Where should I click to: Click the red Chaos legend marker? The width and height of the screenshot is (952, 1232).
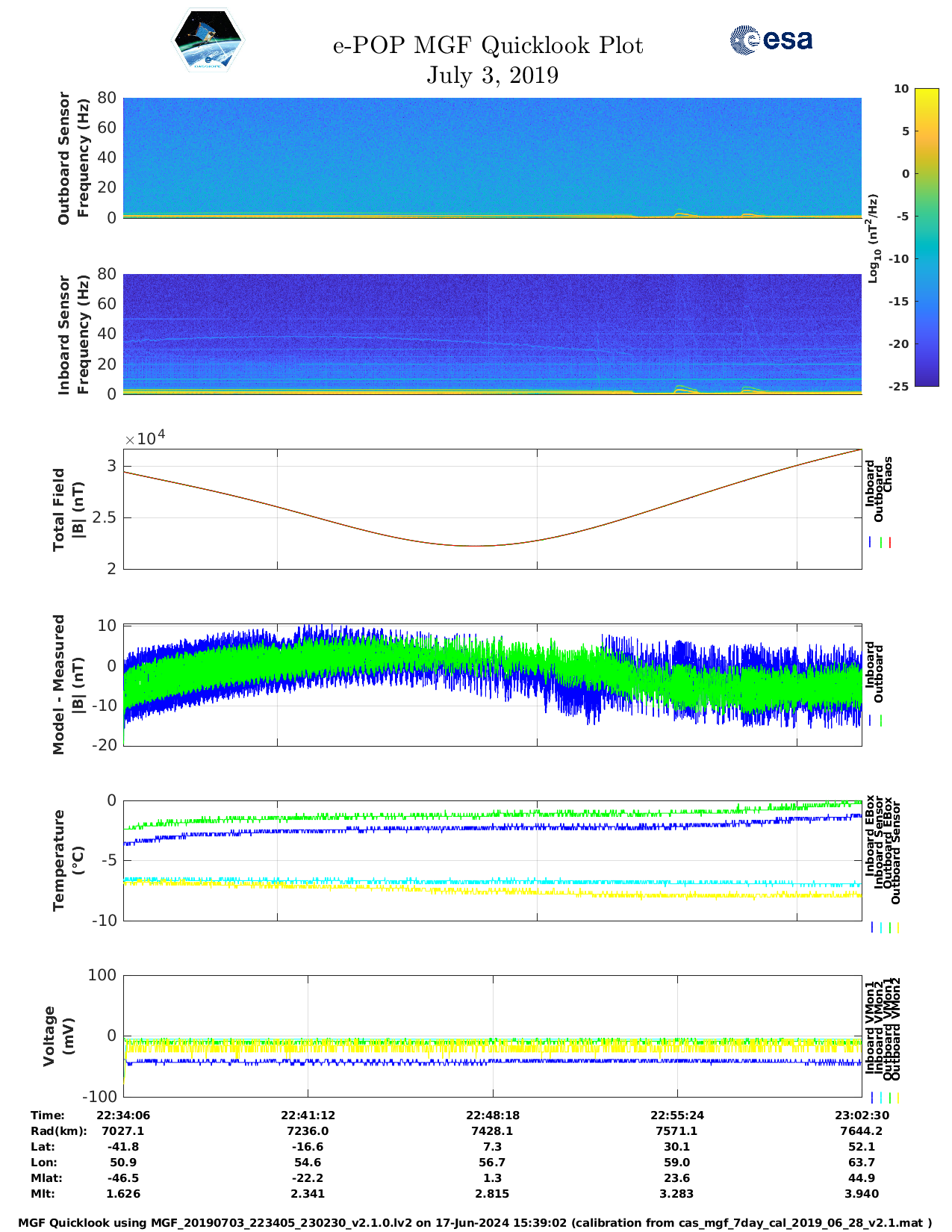[890, 543]
